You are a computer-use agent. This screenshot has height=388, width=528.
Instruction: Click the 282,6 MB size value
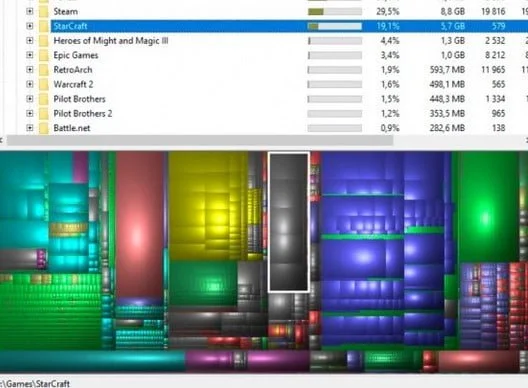coord(447,128)
